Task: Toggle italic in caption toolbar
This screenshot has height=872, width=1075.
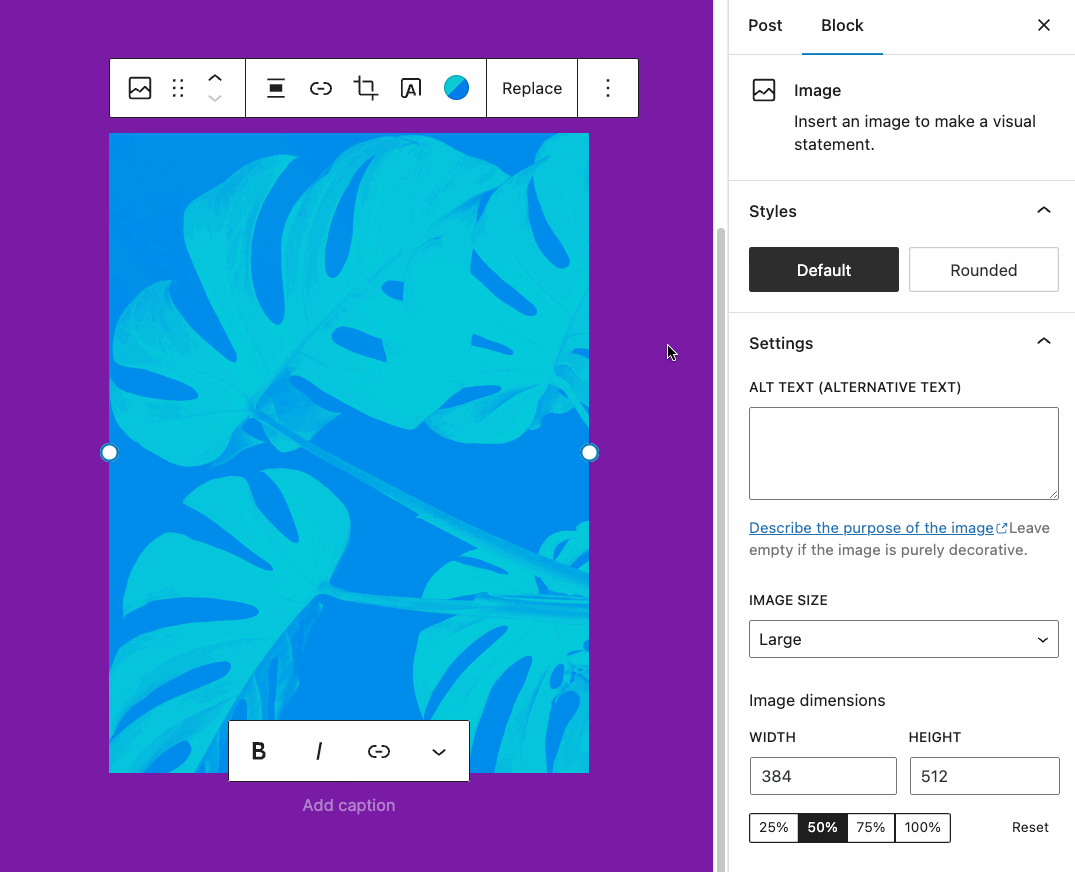Action: pyautogui.click(x=319, y=751)
